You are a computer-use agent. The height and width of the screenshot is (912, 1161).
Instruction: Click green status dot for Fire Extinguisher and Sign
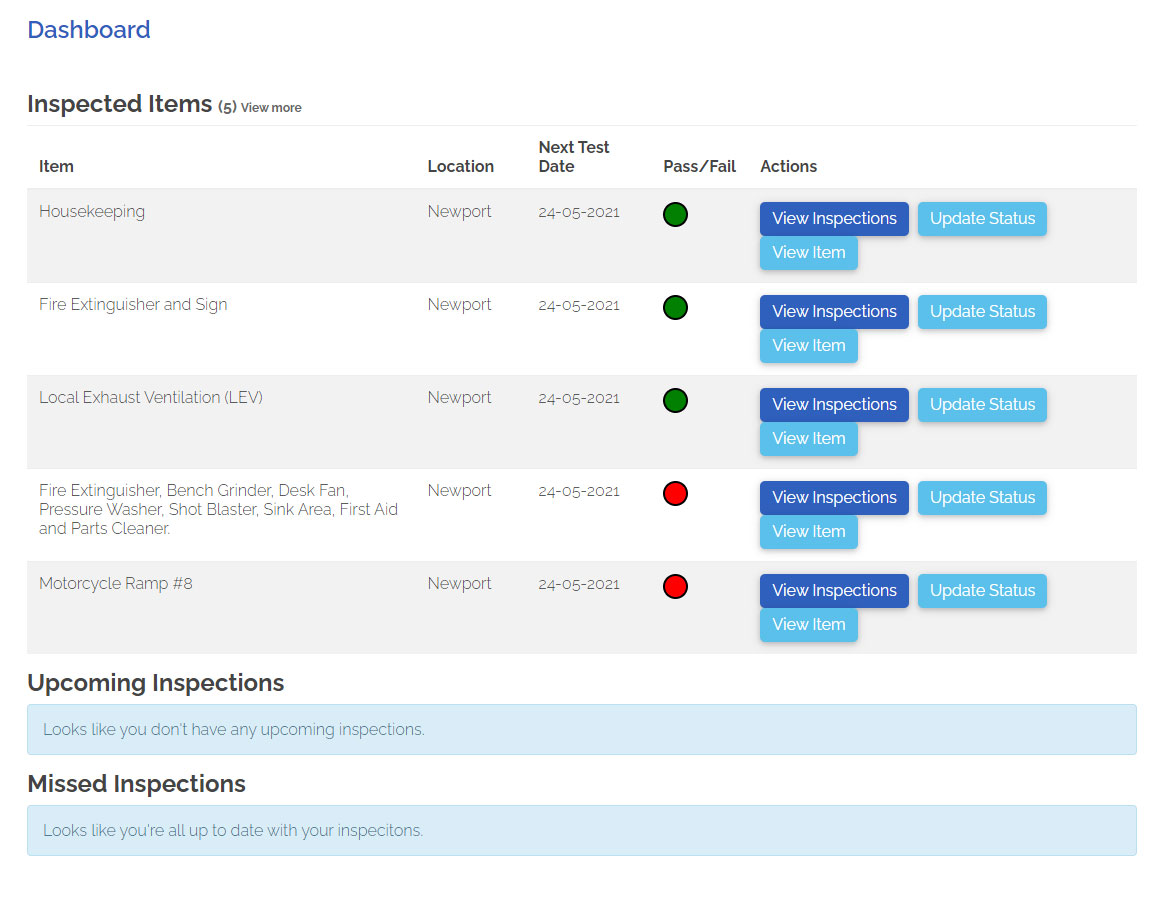(x=675, y=307)
